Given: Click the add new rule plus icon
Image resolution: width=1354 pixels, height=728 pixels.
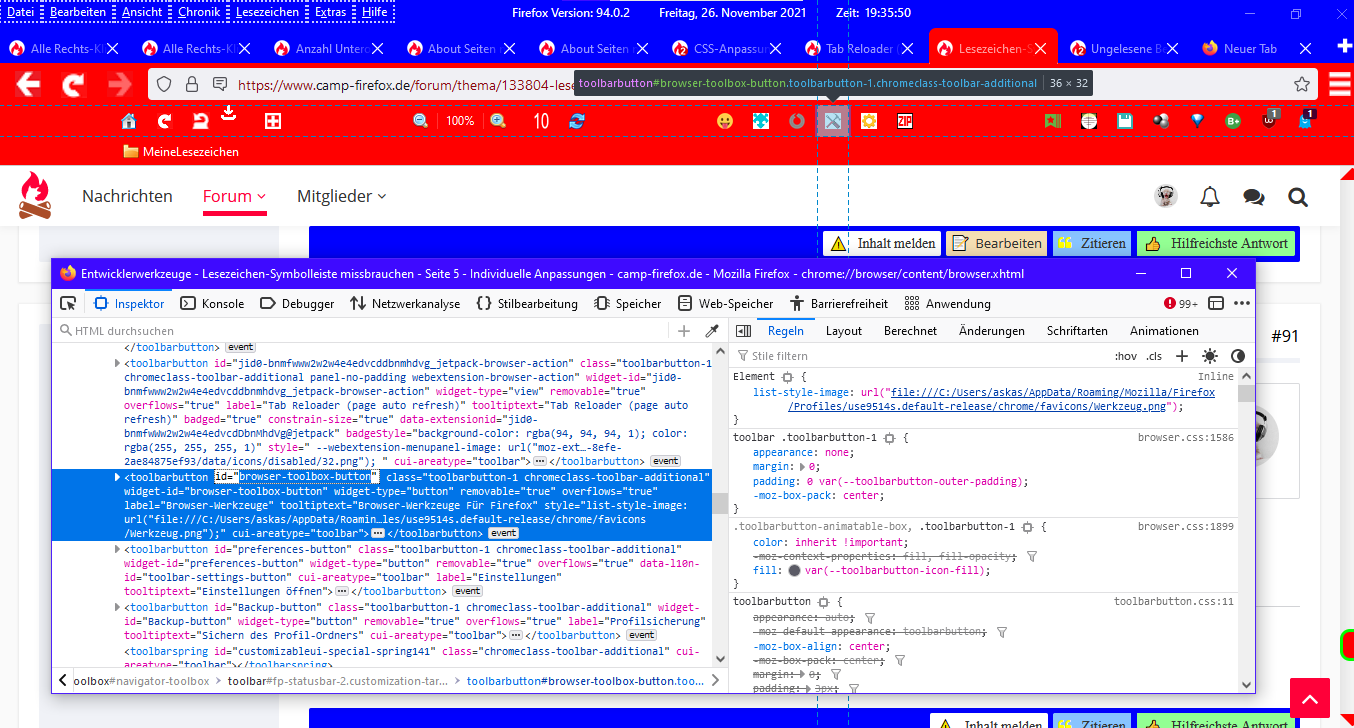Looking at the screenshot, I should coord(1182,356).
